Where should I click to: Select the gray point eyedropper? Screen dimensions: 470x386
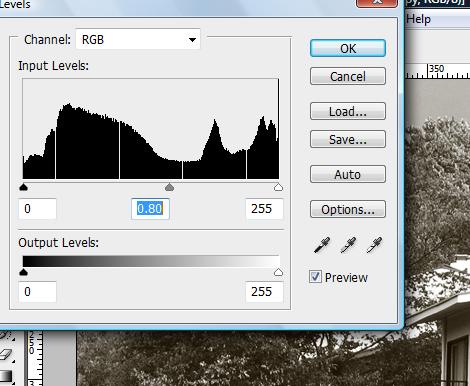pyautogui.click(x=348, y=245)
